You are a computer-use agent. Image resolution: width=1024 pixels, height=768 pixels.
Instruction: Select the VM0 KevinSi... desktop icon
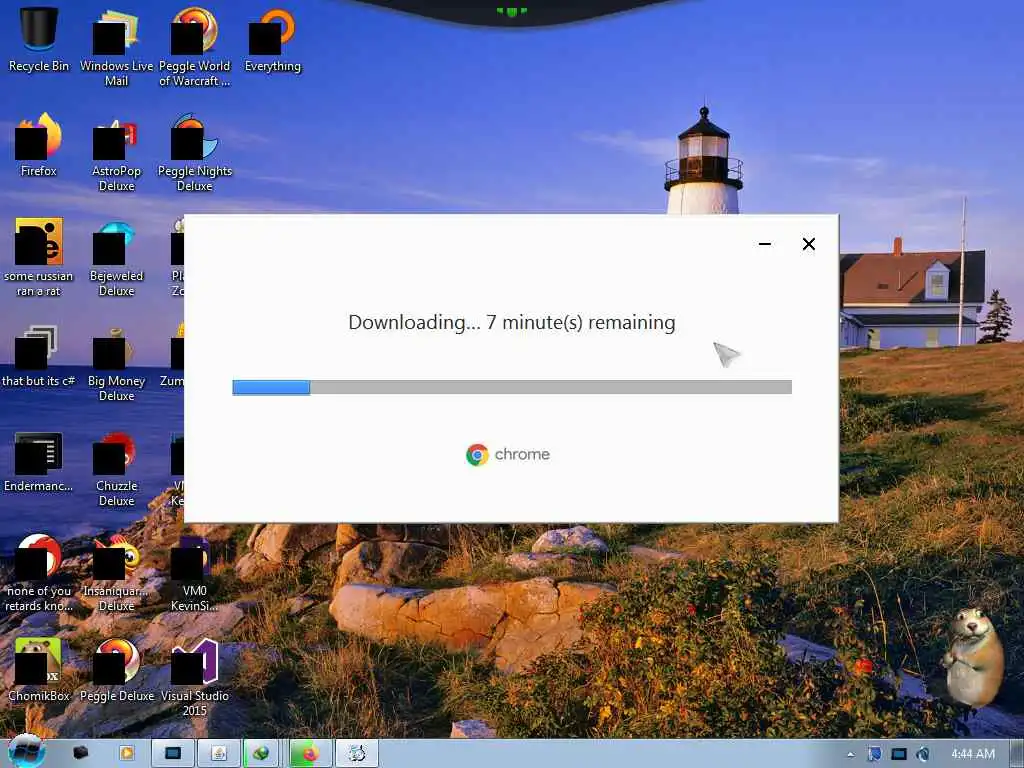(195, 572)
